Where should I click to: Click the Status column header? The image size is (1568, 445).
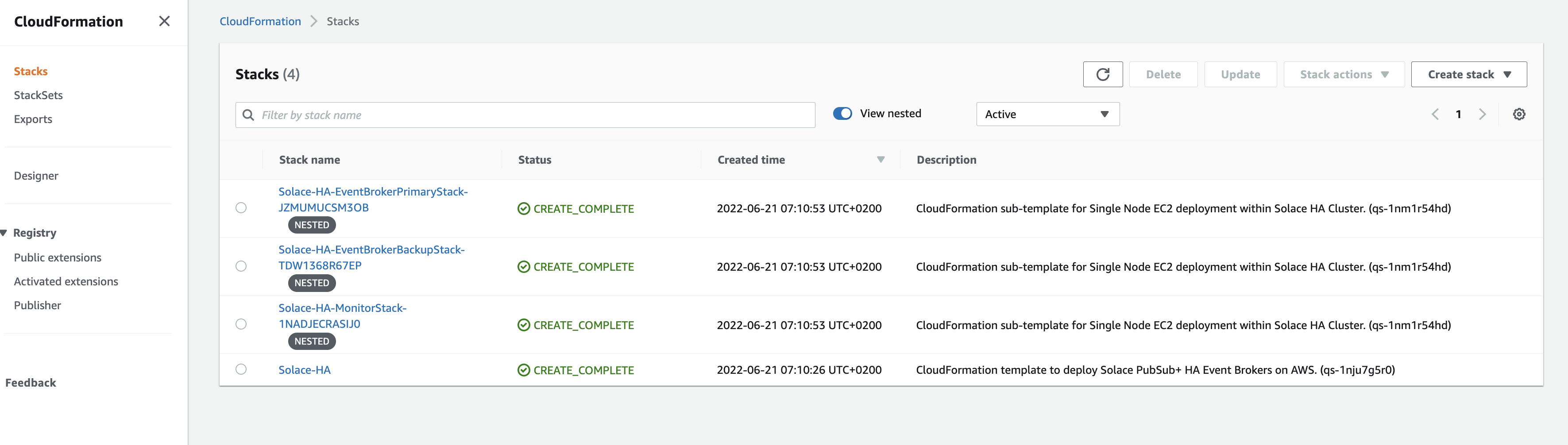[534, 160]
